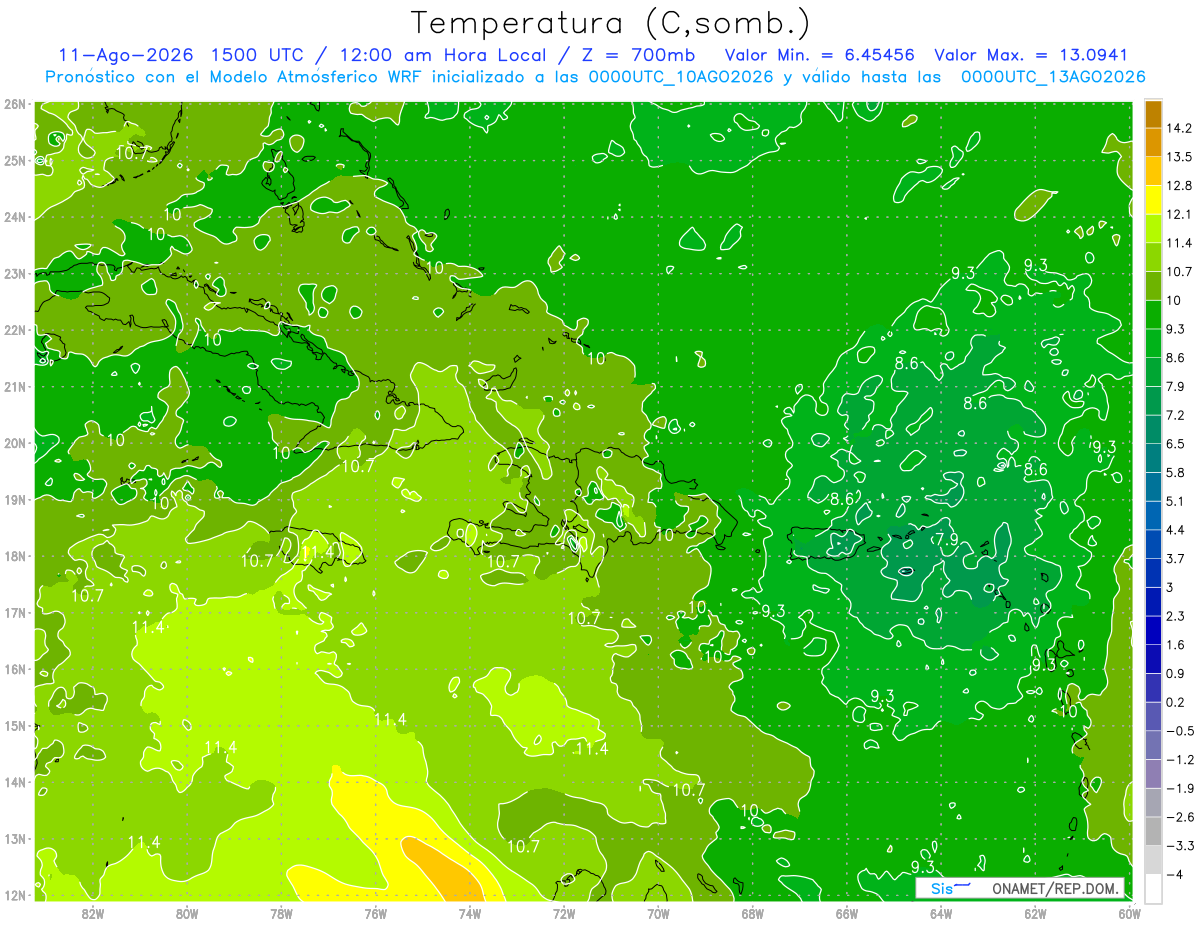The height and width of the screenshot is (927, 1200).
Task: Click the blue swatch between 4.4 and 3.7
Action: 1153,543
